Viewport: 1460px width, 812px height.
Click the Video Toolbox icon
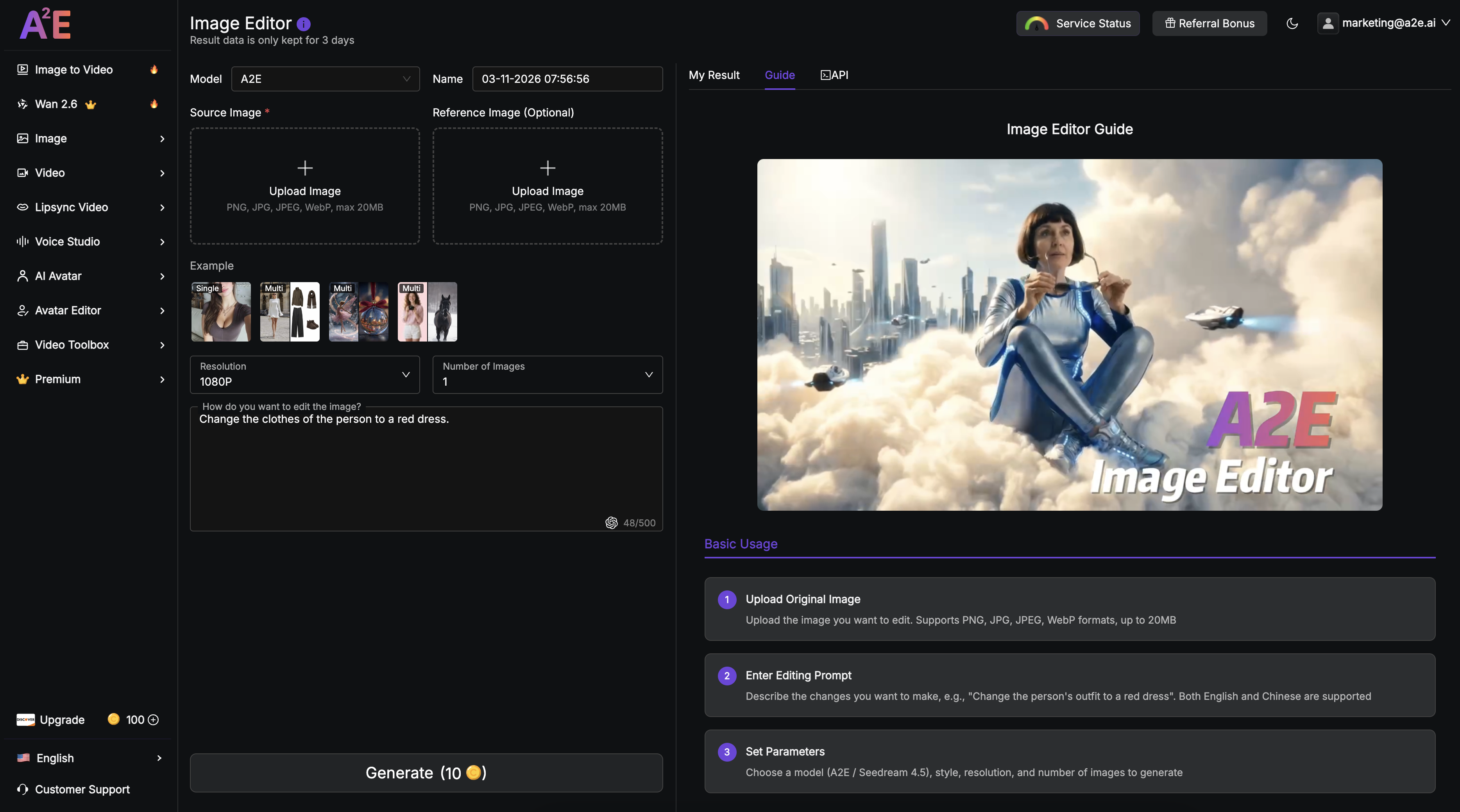coord(23,345)
